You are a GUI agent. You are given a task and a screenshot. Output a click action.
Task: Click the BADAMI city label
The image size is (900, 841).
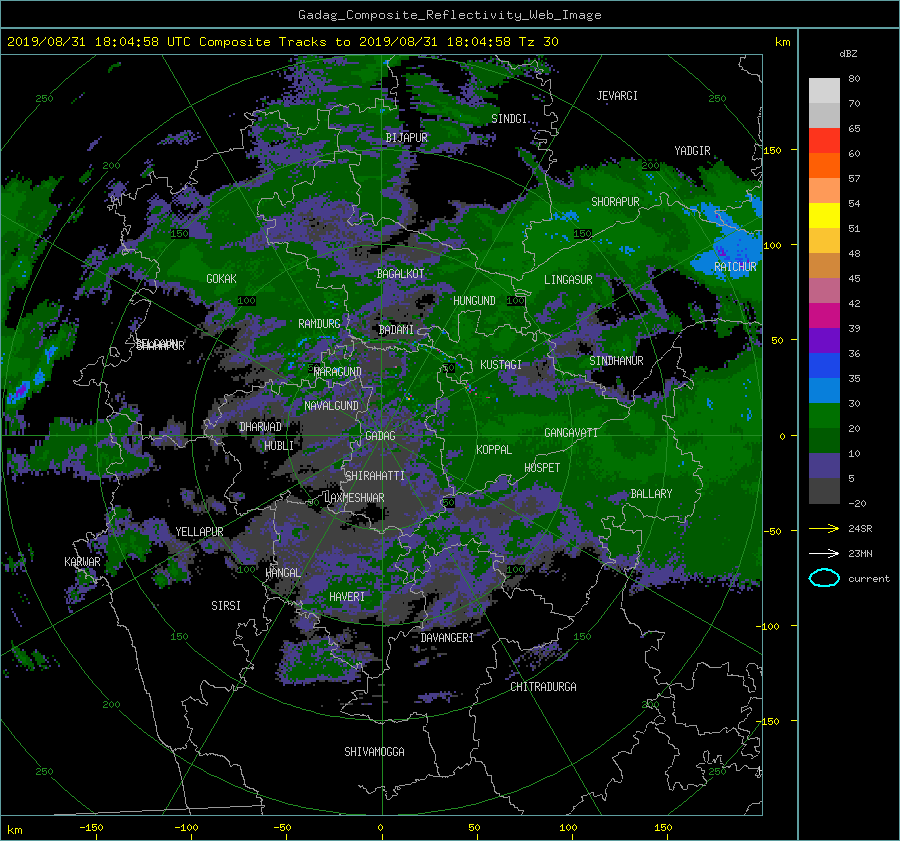[x=396, y=330]
